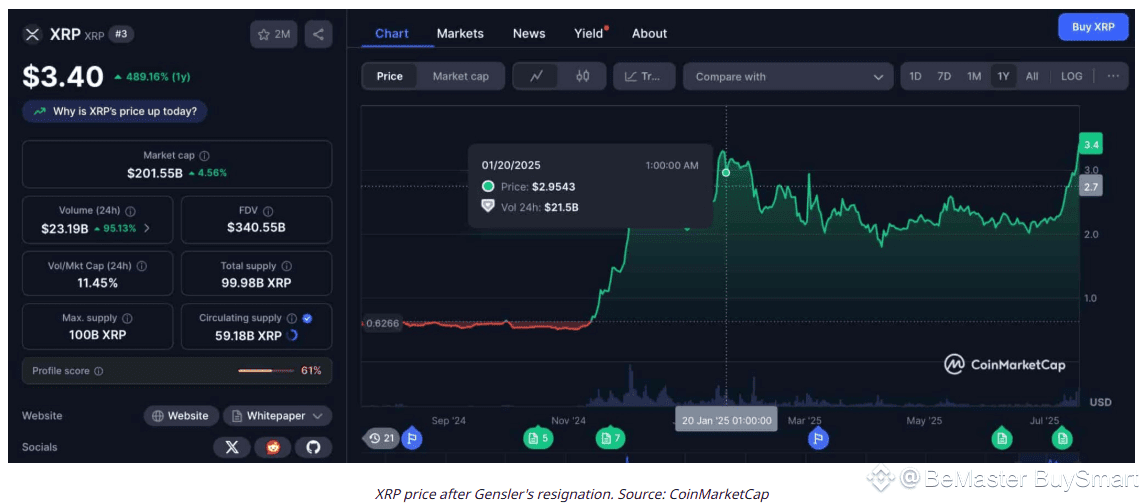
Task: Select the Price toggle
Action: pos(390,76)
